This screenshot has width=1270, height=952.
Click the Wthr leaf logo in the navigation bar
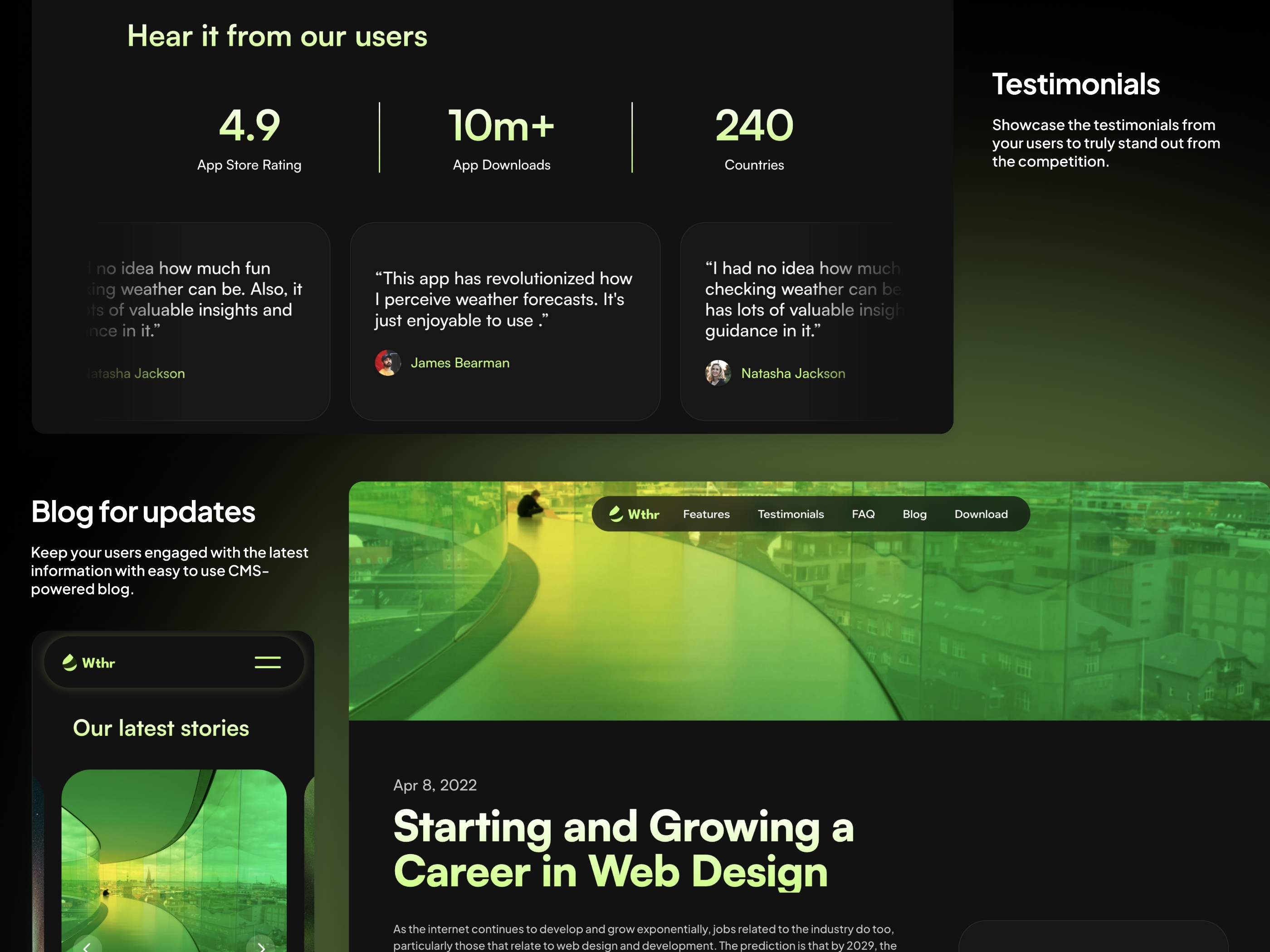point(615,514)
